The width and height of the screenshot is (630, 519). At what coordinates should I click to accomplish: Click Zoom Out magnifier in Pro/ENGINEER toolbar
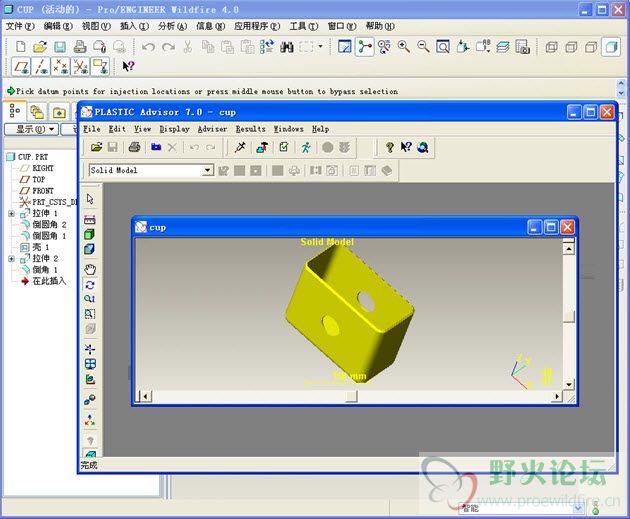click(x=423, y=47)
